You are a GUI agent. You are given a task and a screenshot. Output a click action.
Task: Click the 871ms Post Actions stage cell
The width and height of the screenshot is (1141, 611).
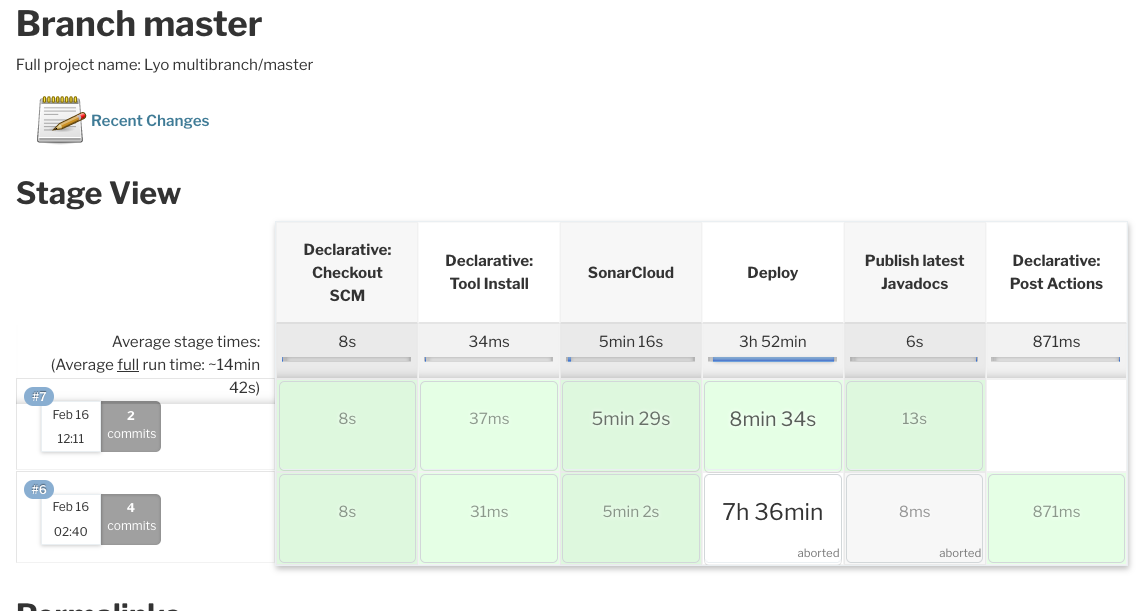1055,518
